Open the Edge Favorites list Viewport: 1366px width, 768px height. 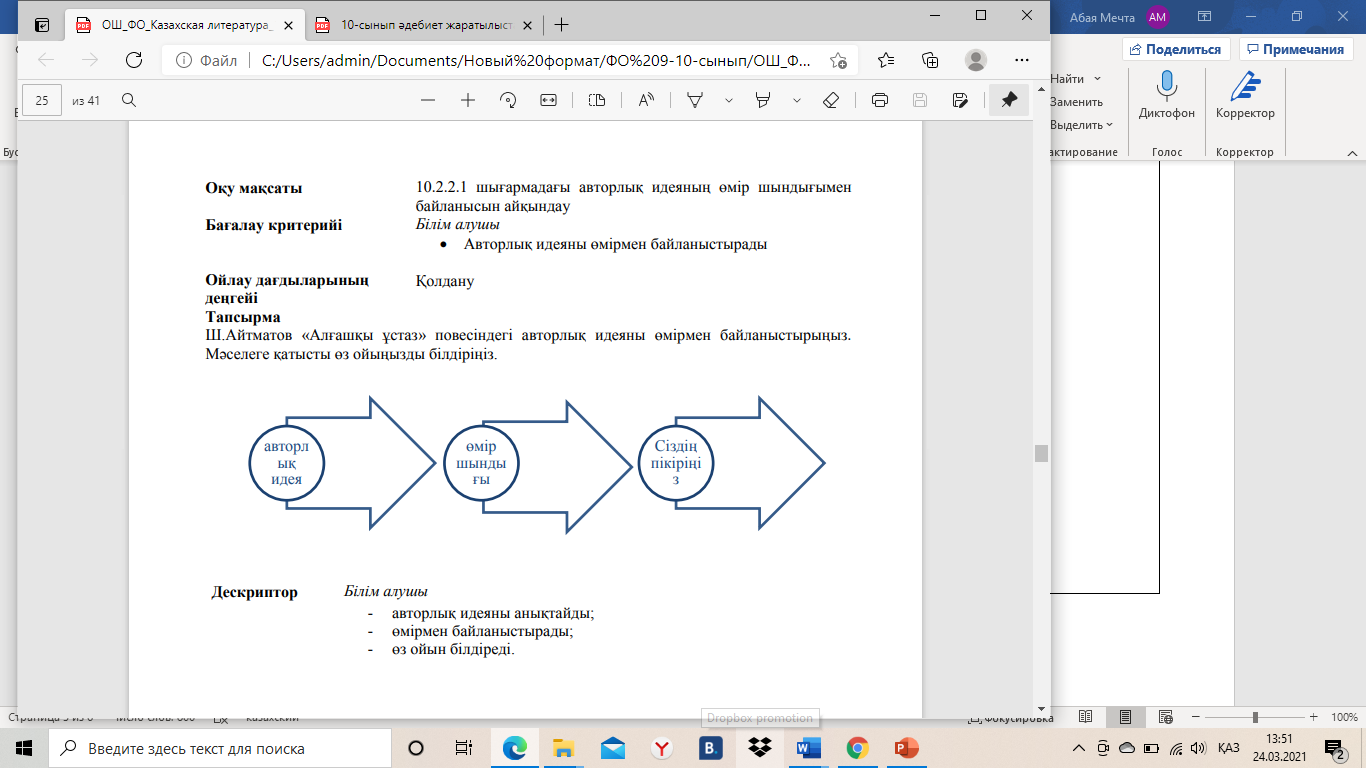pos(886,60)
